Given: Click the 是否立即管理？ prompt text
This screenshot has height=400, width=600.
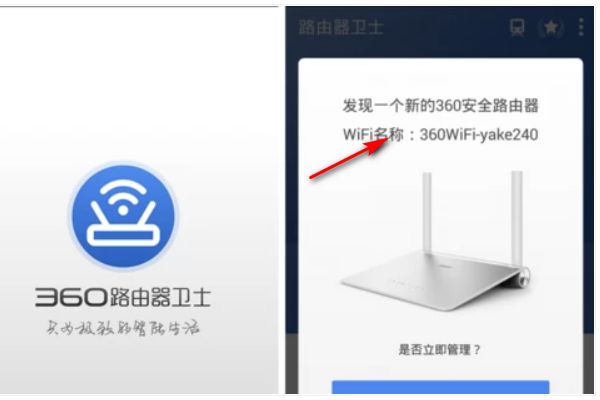Looking at the screenshot, I should (x=440, y=349).
